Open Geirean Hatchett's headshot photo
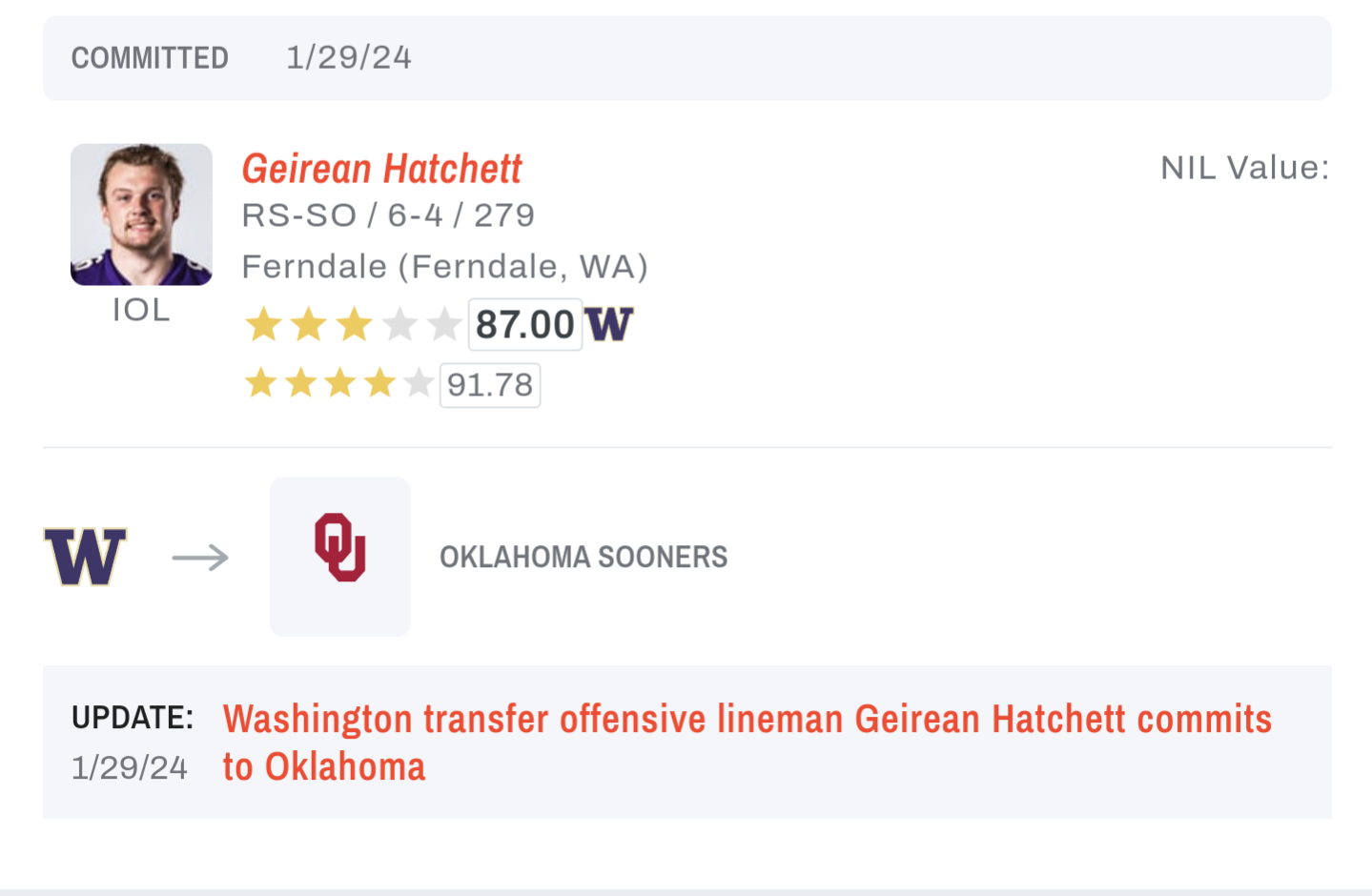 pos(141,214)
